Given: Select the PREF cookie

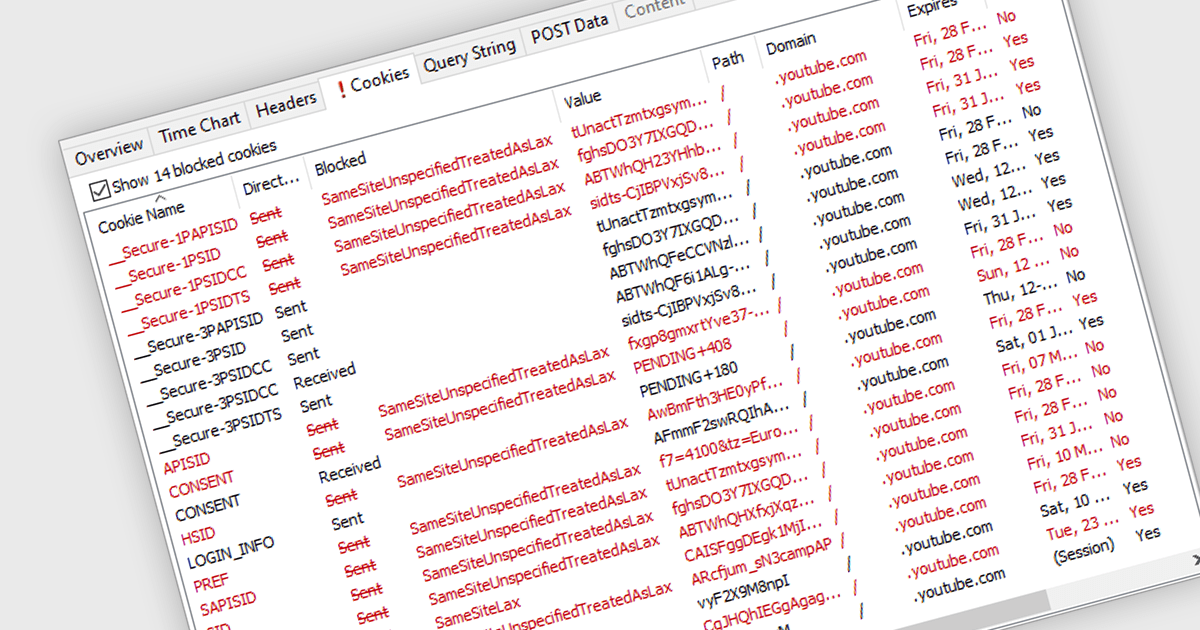Looking at the screenshot, I should pos(211,581).
